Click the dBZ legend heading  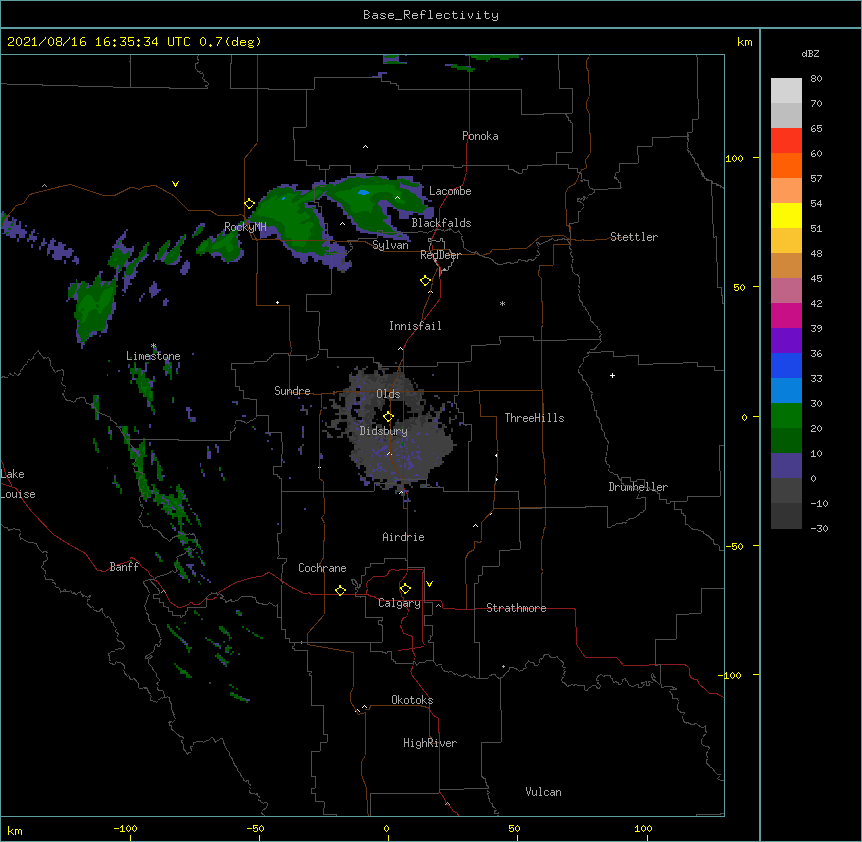tap(810, 54)
